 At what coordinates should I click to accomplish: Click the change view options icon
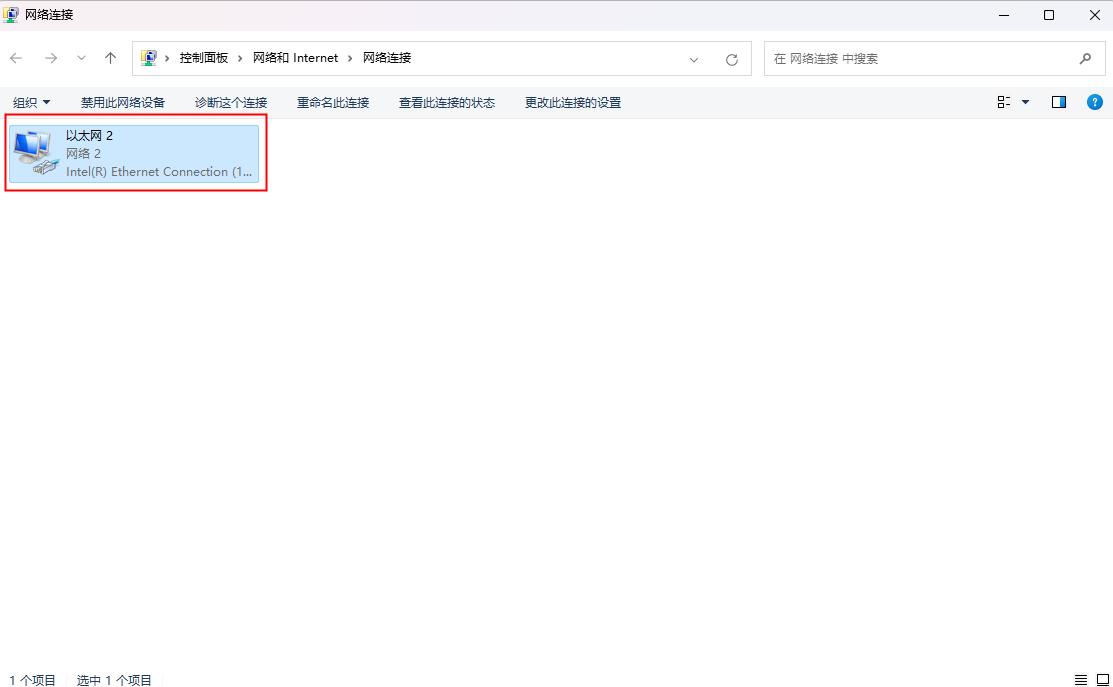coord(1008,101)
